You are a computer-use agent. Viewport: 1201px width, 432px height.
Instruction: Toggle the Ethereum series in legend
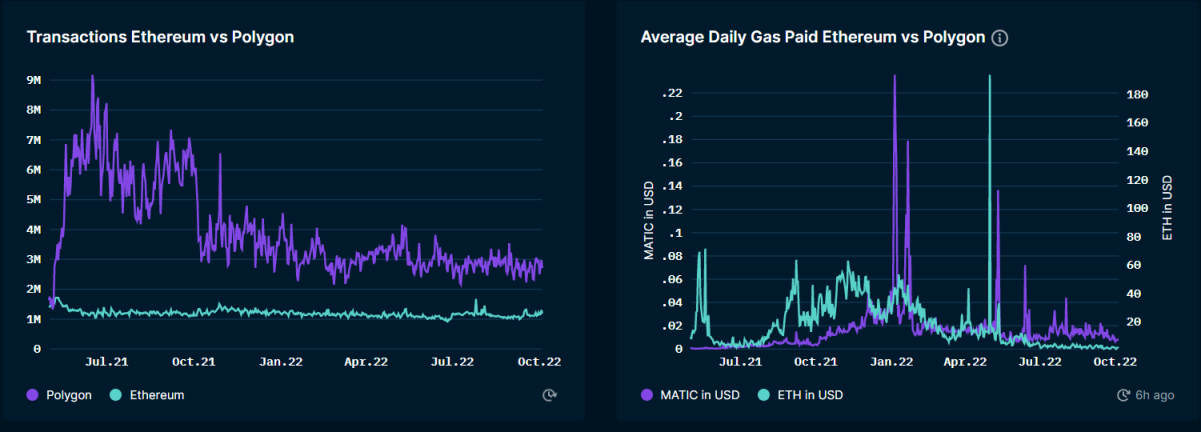[146, 395]
